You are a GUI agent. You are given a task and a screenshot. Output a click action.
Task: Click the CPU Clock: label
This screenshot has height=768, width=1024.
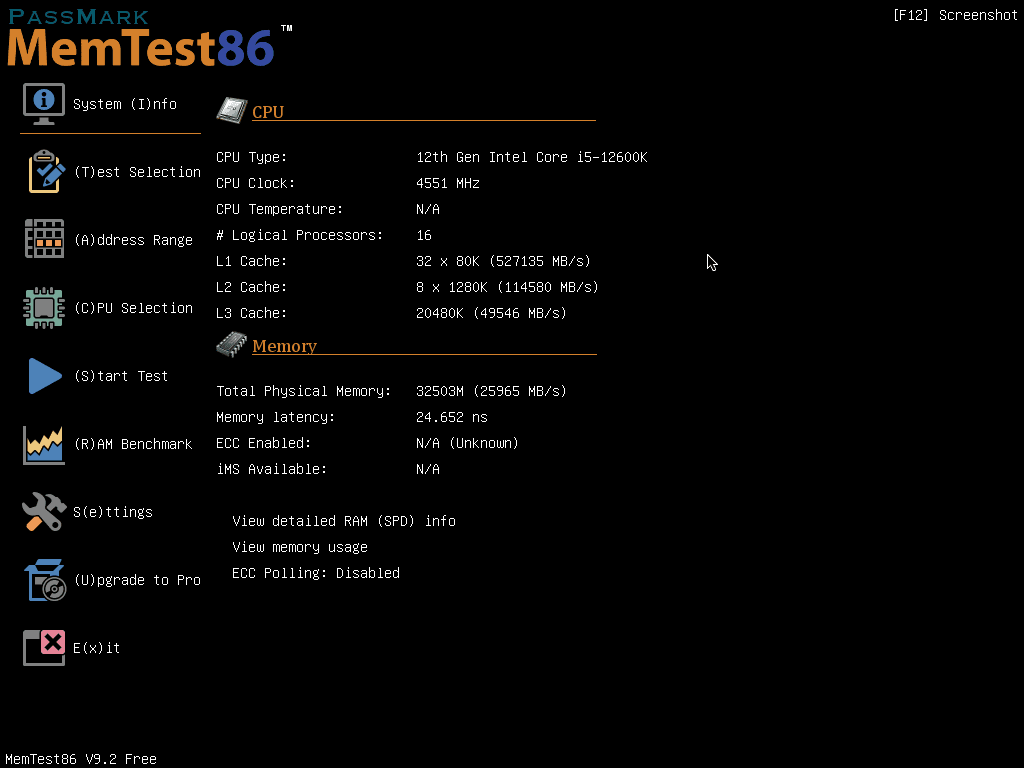coord(255,184)
